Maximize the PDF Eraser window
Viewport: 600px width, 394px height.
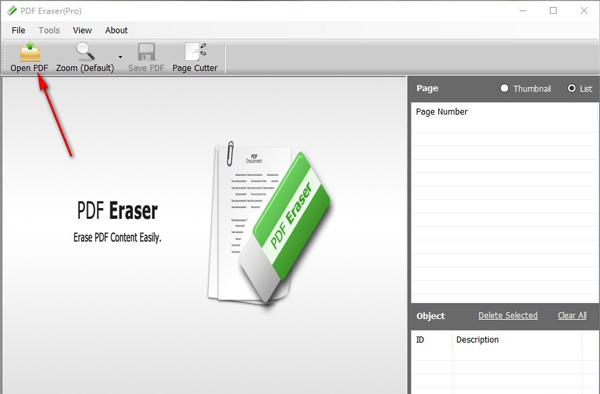tap(553, 11)
